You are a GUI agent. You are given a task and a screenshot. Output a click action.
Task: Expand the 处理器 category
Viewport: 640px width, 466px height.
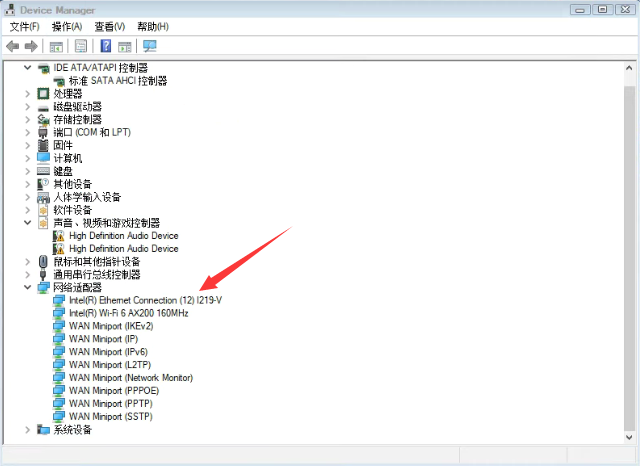[28, 93]
